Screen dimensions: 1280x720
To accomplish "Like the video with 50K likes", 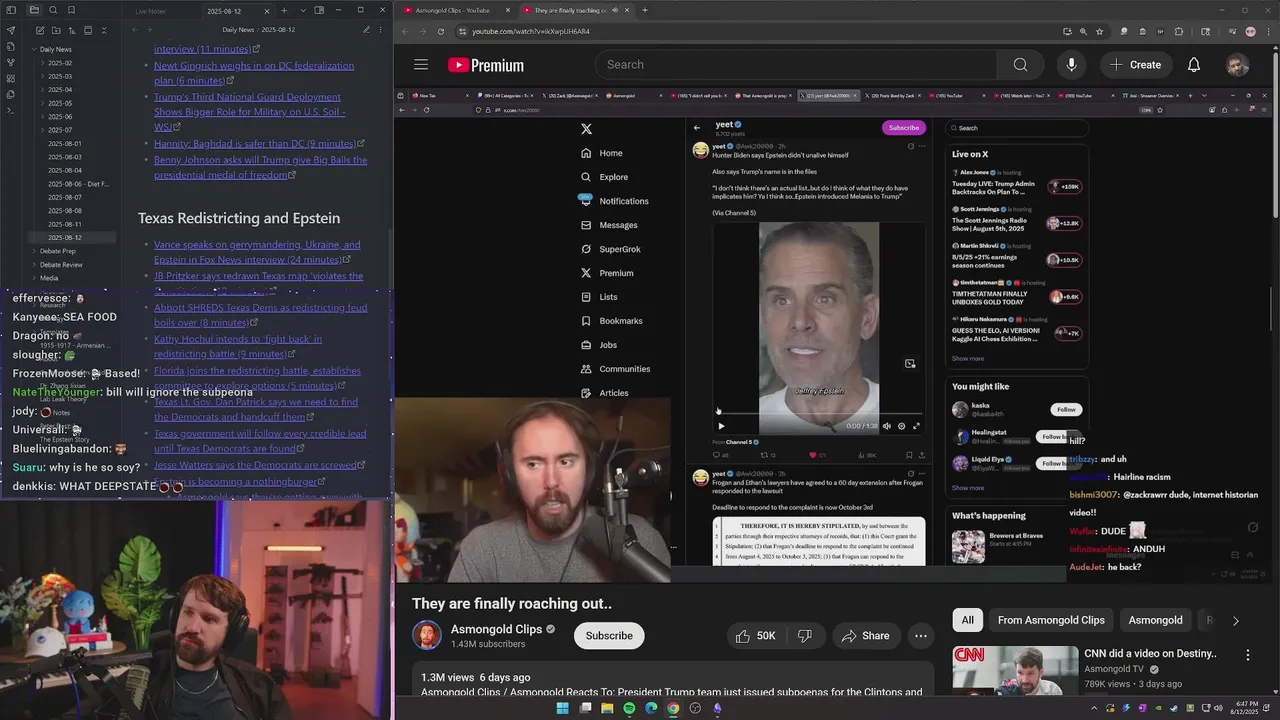I will [756, 636].
